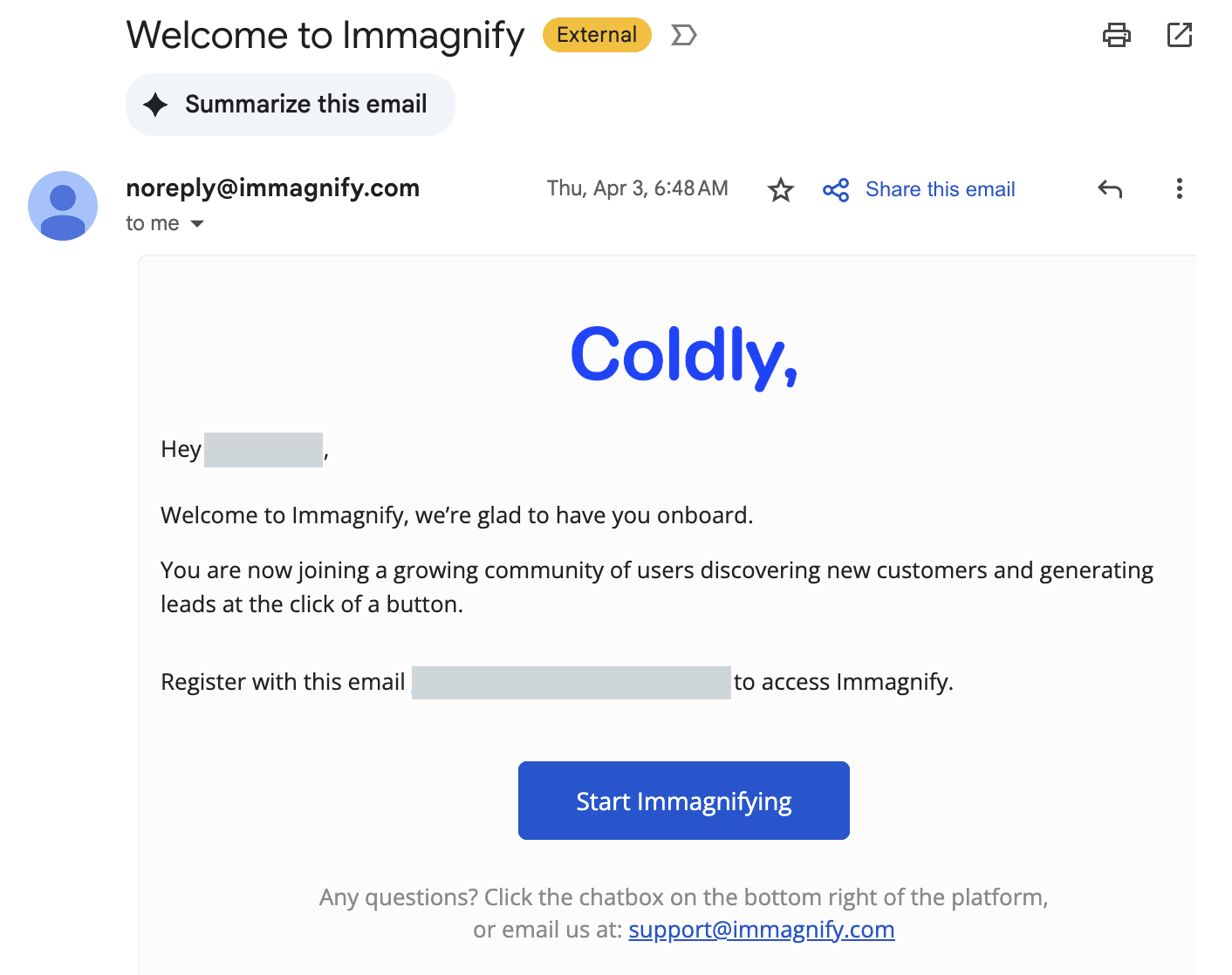This screenshot has width=1232, height=975.
Task: Click the Summarize this email button
Action: [291, 105]
